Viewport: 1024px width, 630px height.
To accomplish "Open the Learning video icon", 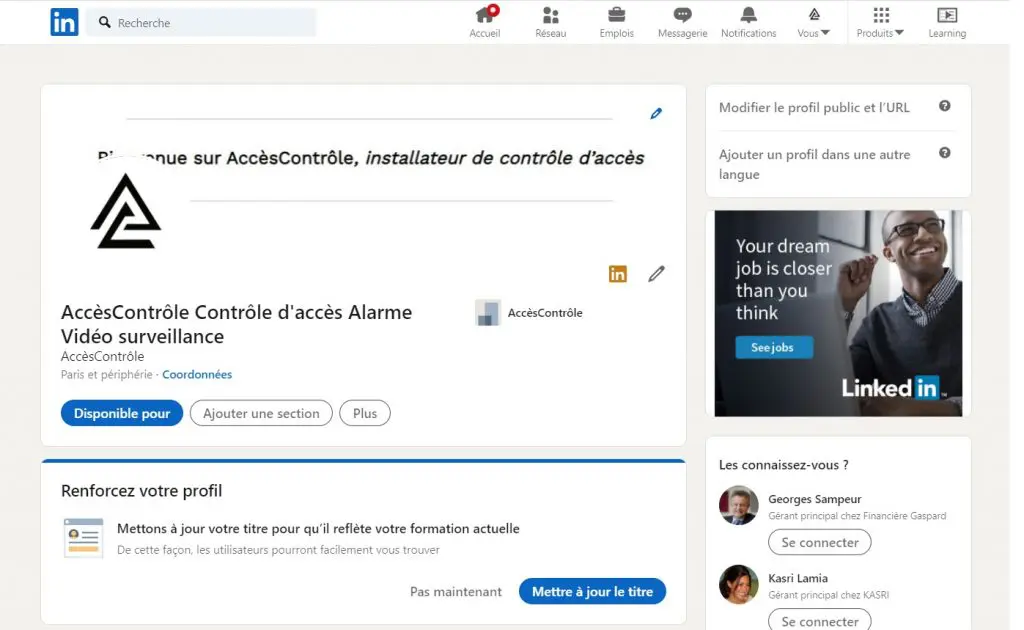I will [946, 16].
